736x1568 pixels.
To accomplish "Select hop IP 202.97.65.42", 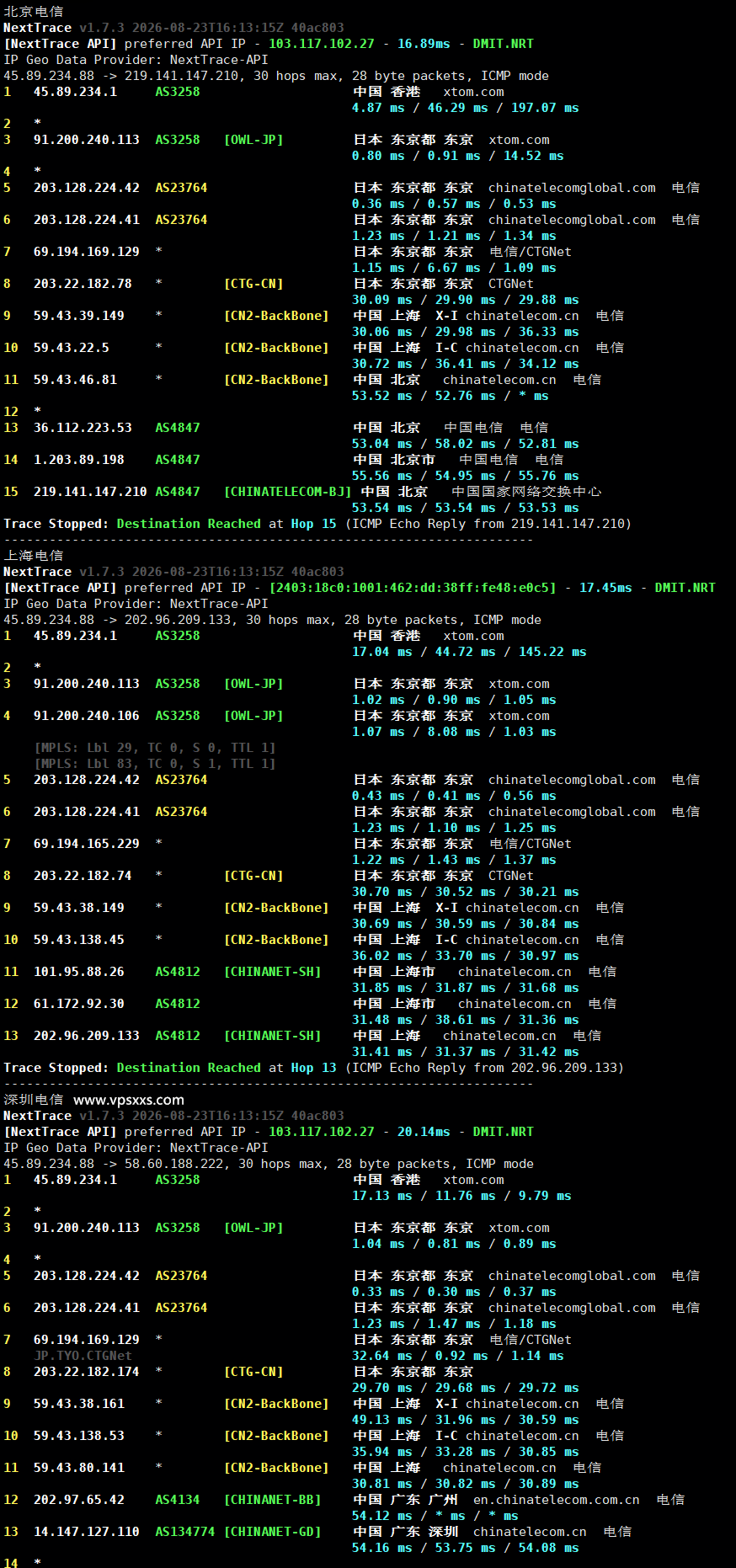I will (x=79, y=1500).
